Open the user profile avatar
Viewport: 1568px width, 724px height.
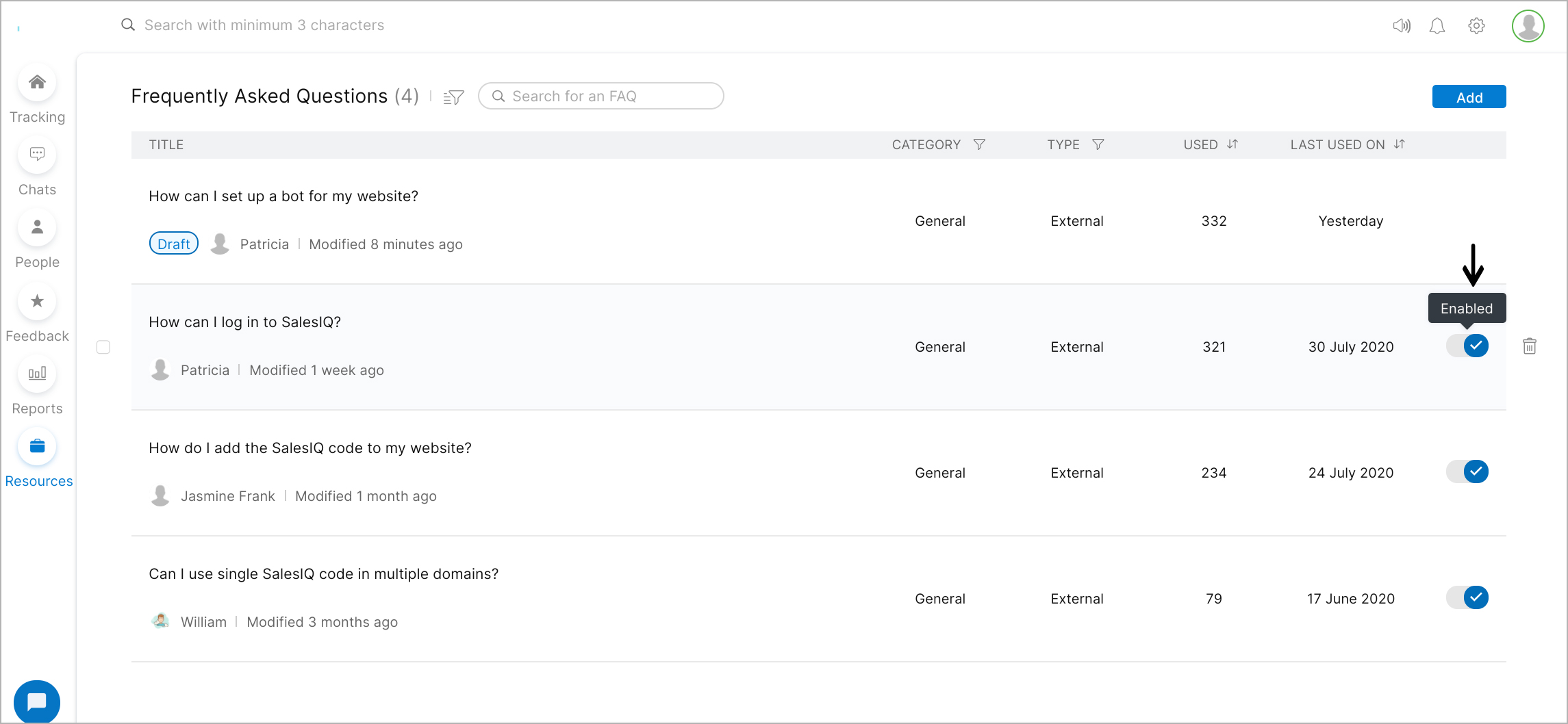pos(1528,26)
